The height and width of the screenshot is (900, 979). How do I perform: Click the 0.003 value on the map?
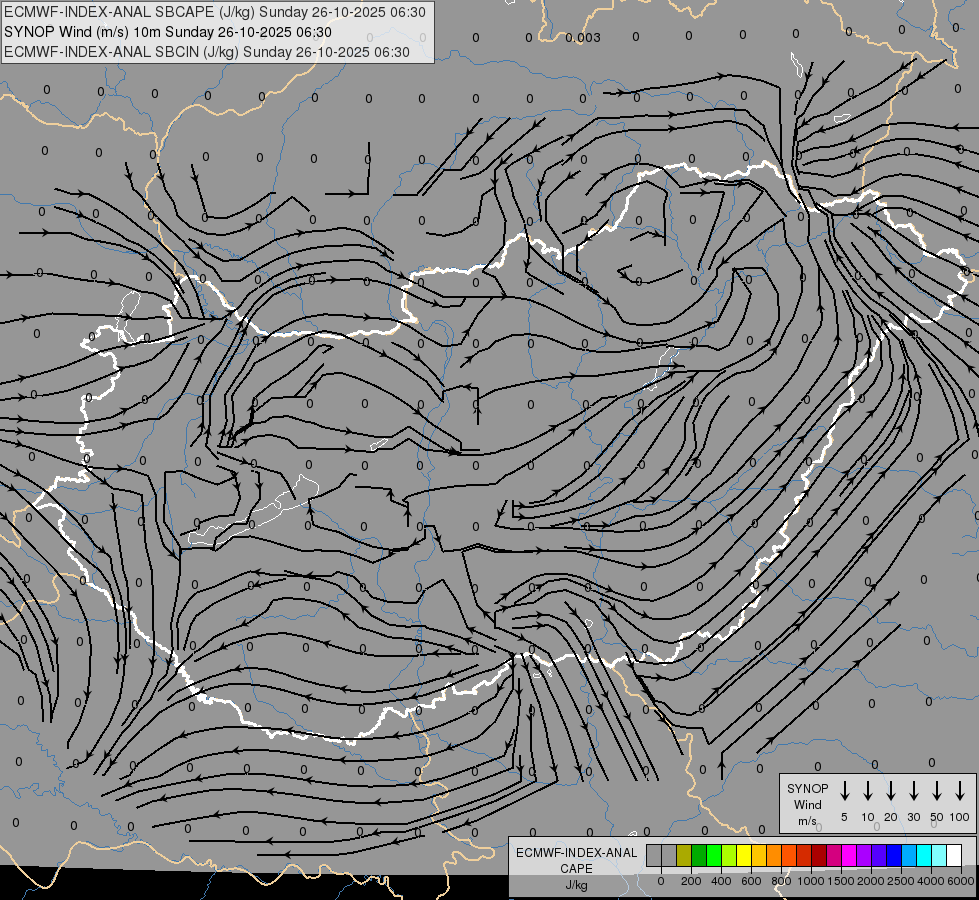click(583, 37)
